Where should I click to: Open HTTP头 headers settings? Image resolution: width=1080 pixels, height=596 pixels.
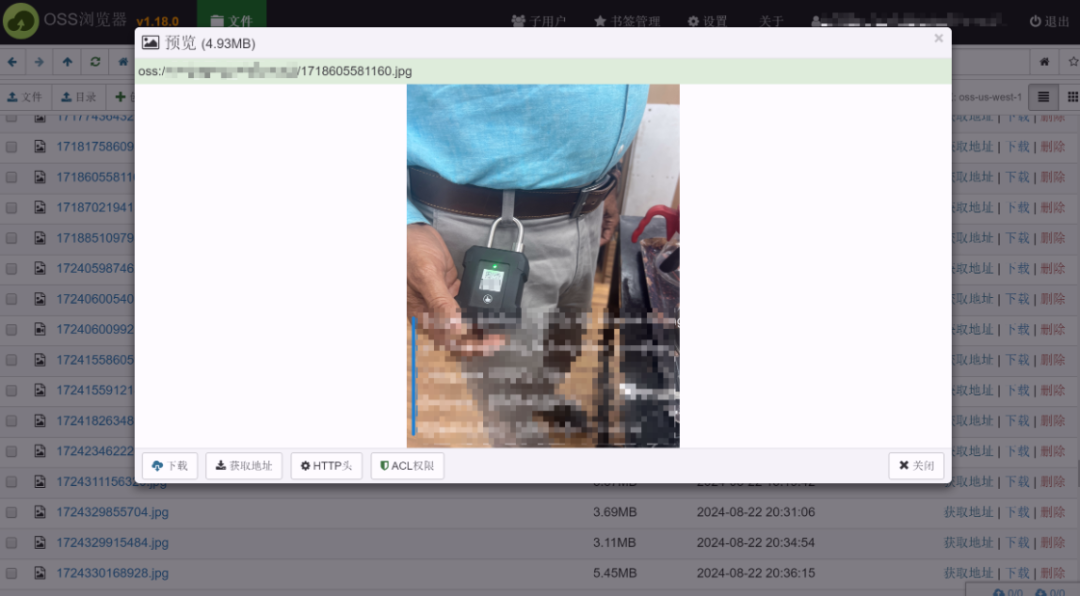pos(326,466)
